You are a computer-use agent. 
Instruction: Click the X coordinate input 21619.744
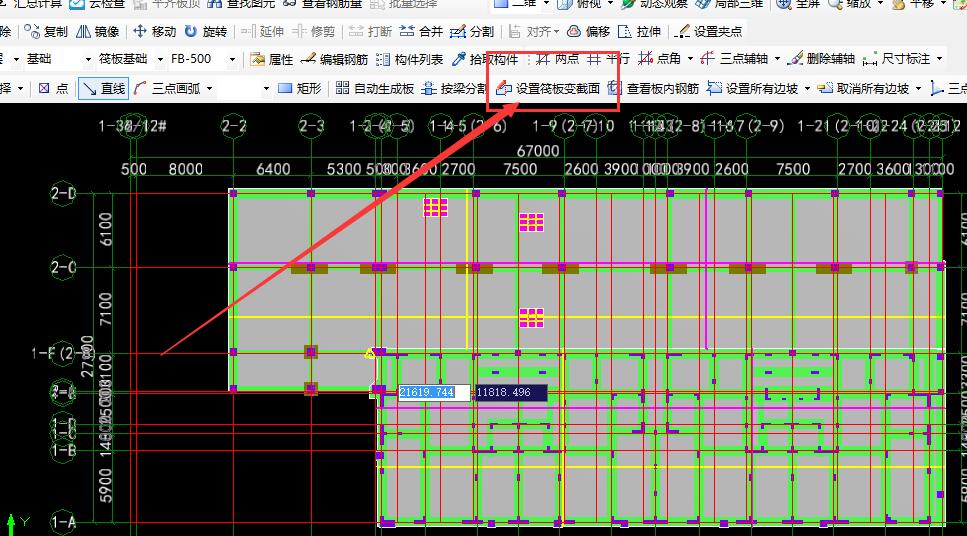click(x=434, y=392)
